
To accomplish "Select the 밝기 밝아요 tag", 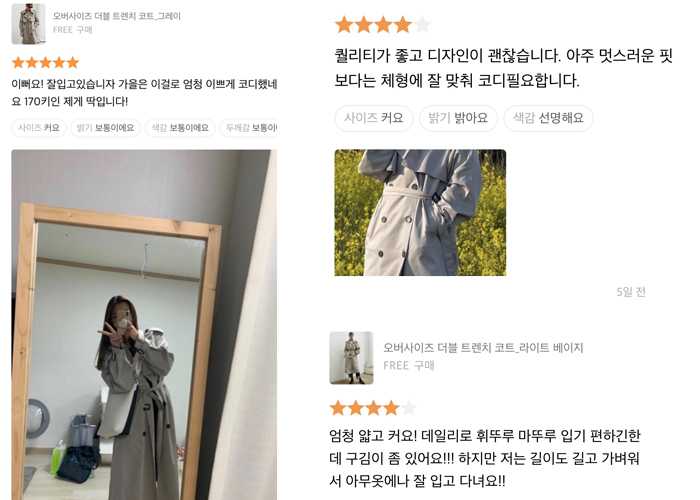I will click(x=458, y=118).
